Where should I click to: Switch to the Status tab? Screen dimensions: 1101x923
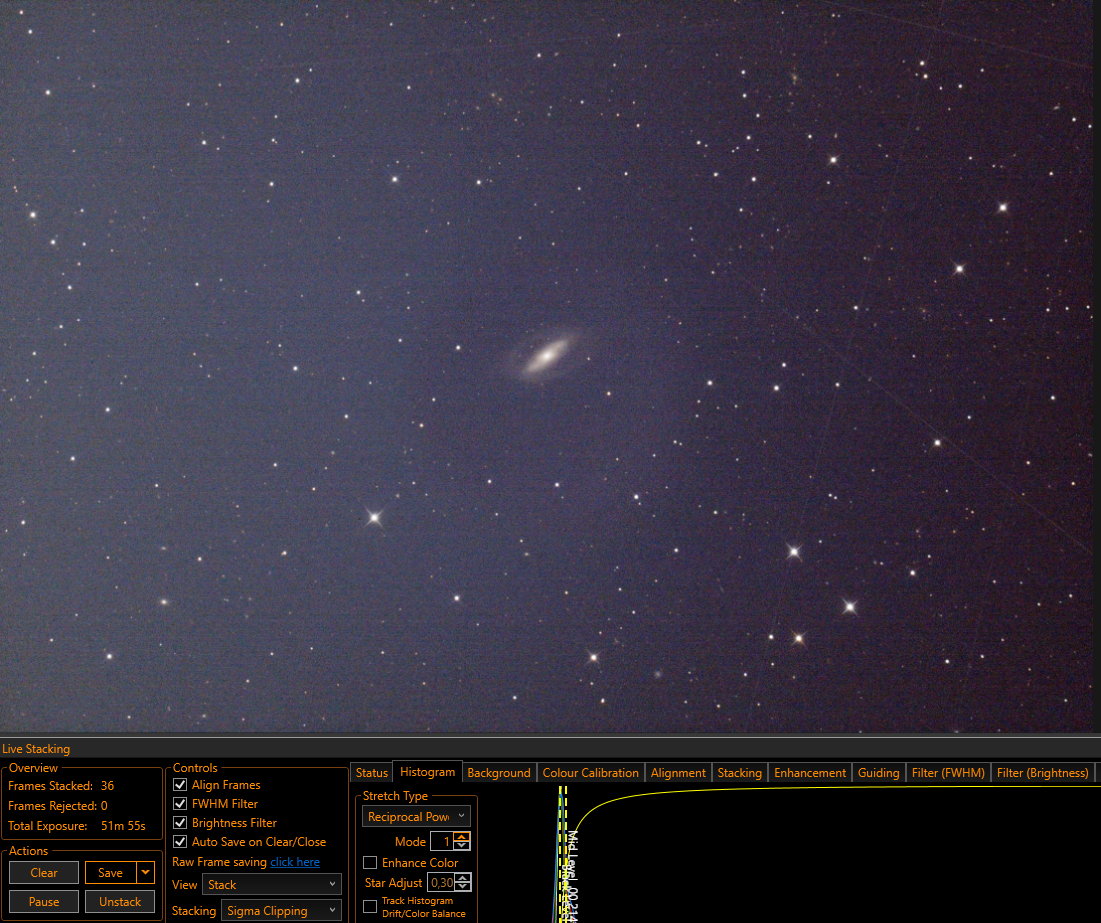371,773
